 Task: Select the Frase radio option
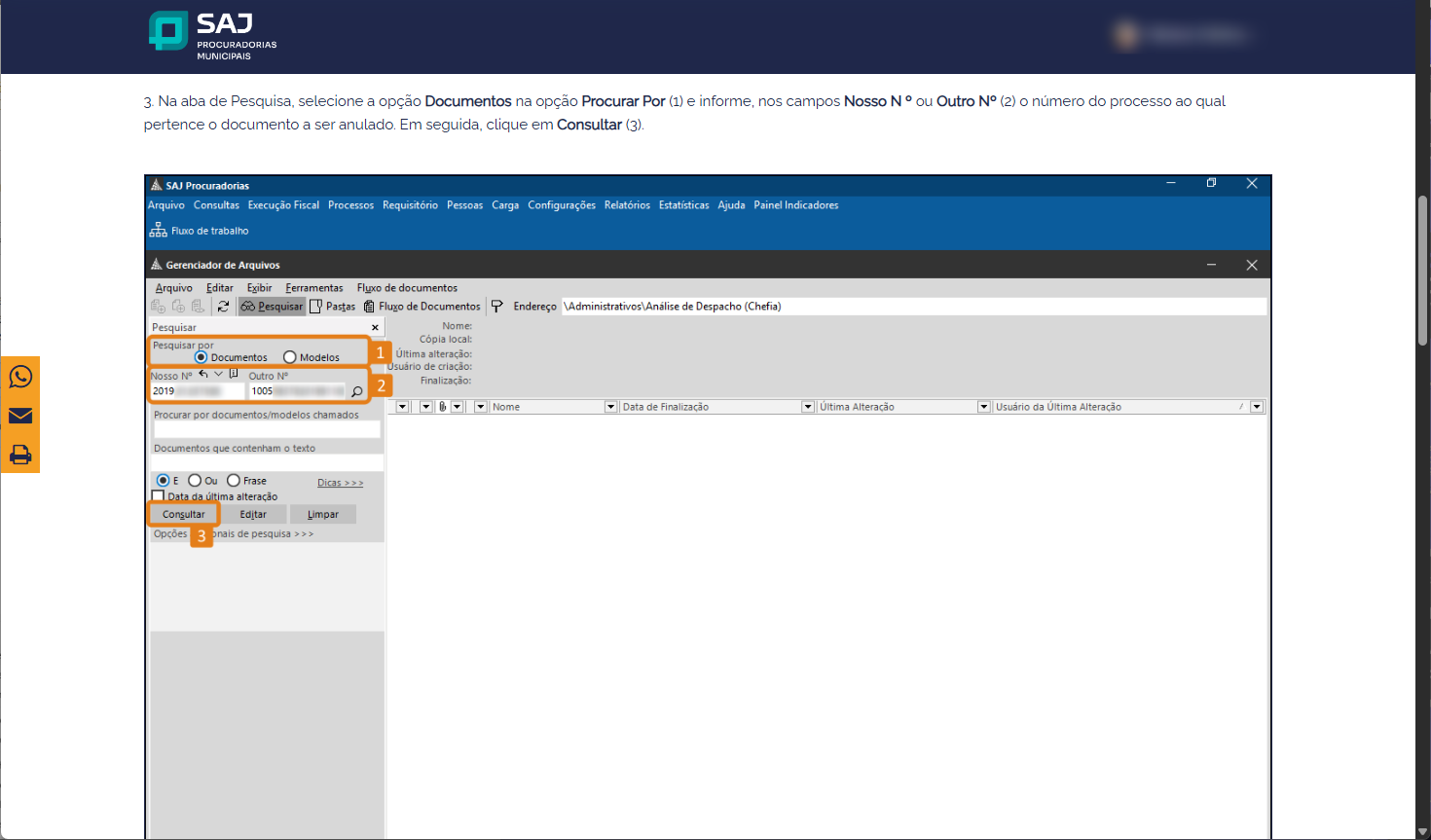[x=234, y=481]
